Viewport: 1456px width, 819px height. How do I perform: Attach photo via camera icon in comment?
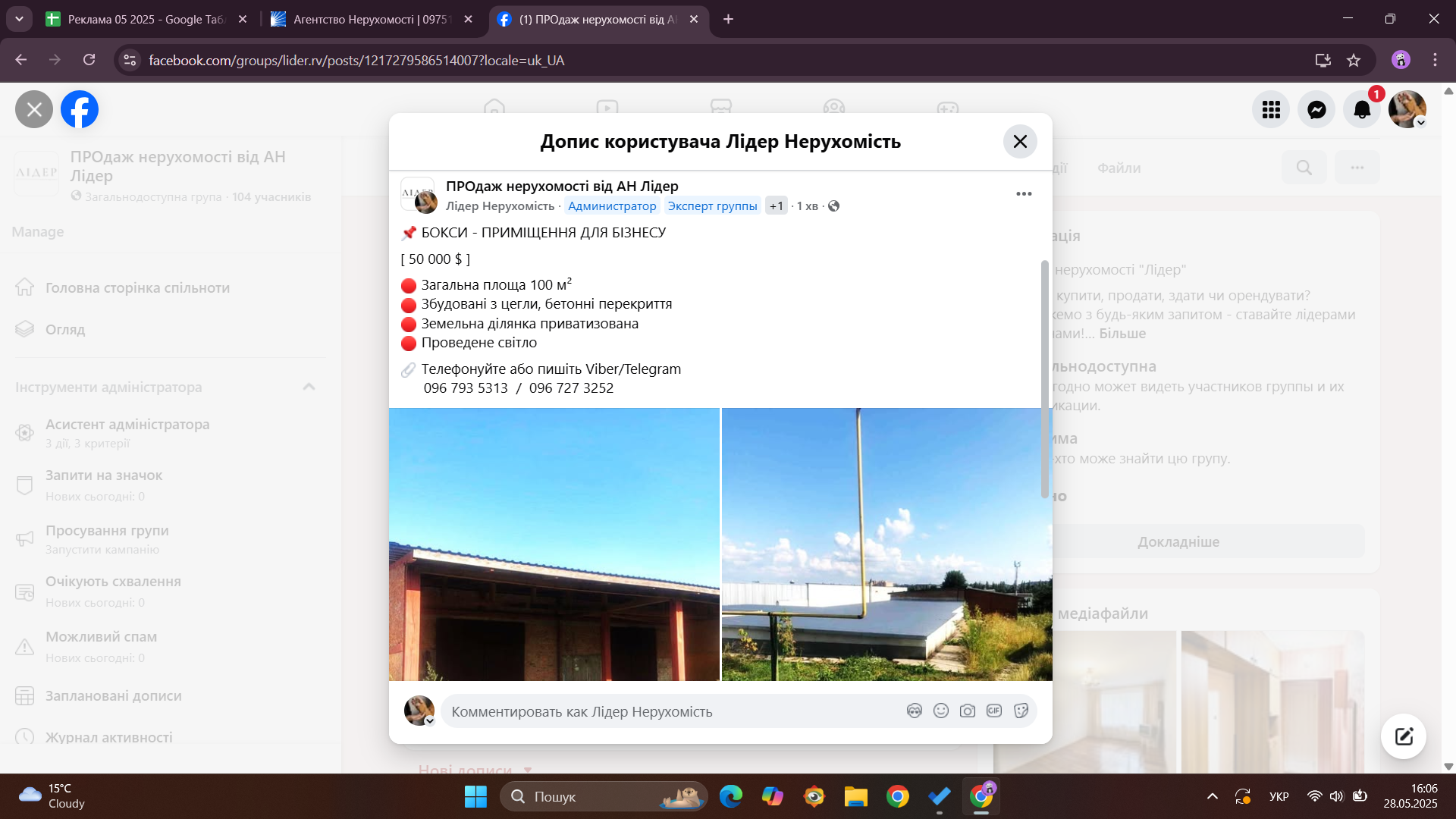pos(968,711)
